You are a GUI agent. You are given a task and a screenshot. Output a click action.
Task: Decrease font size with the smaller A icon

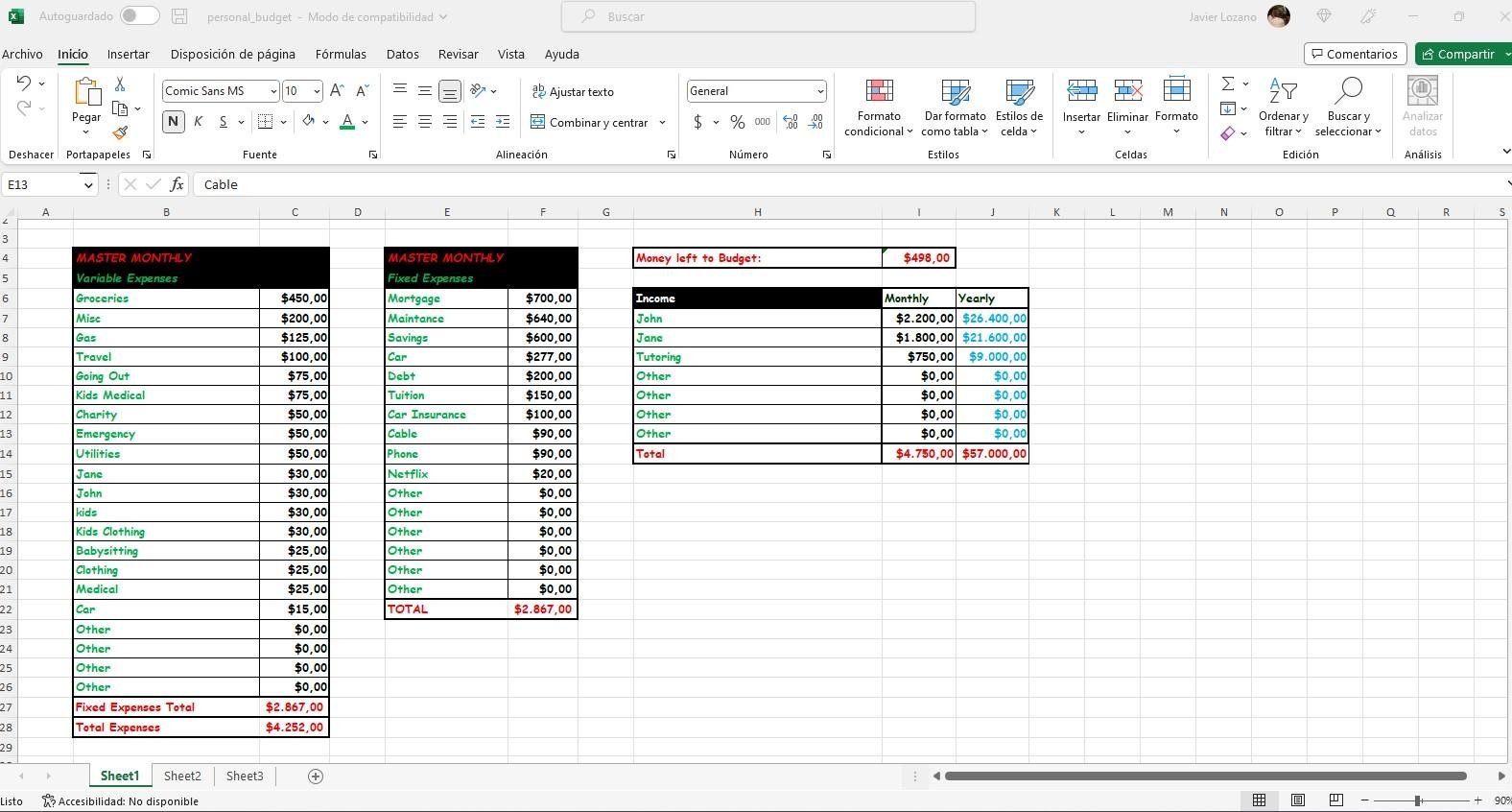pos(362,91)
